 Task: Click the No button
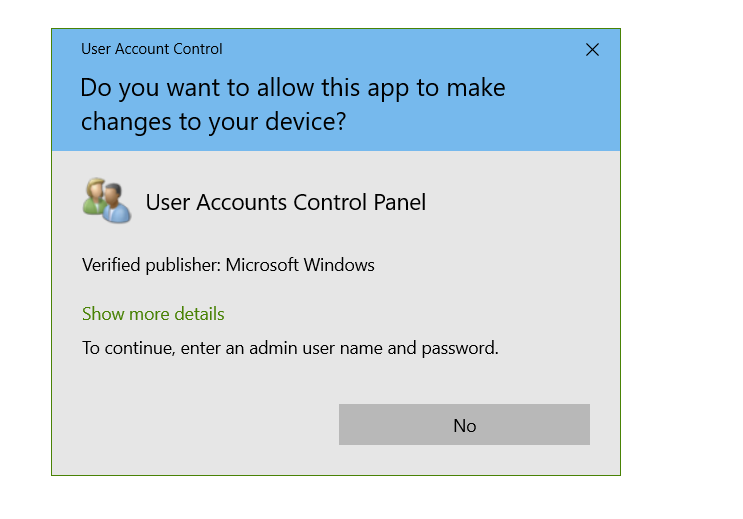[464, 425]
